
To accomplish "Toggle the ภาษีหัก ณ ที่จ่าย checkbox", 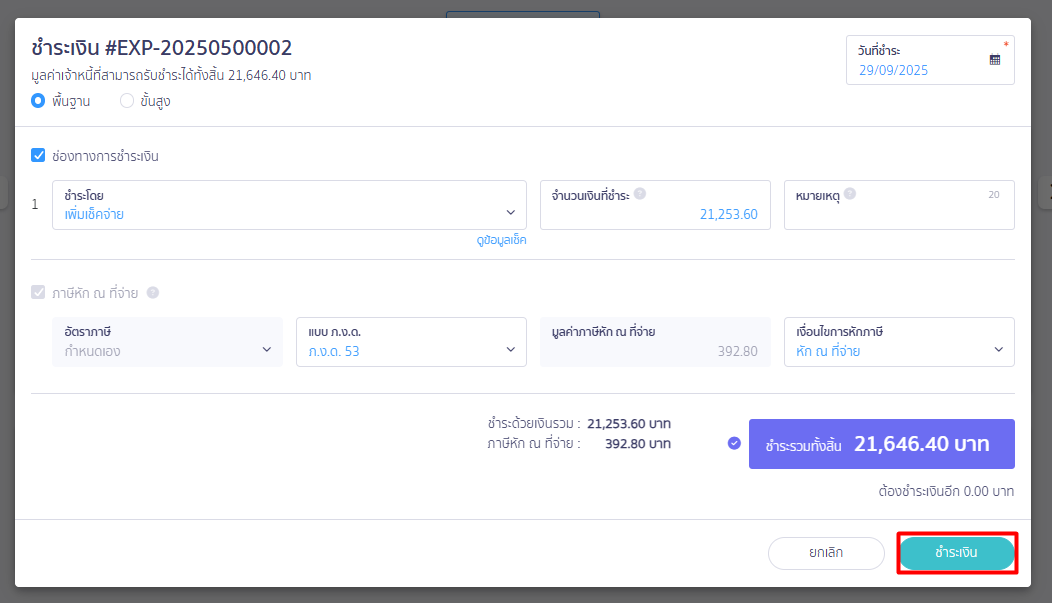I will 38,293.
